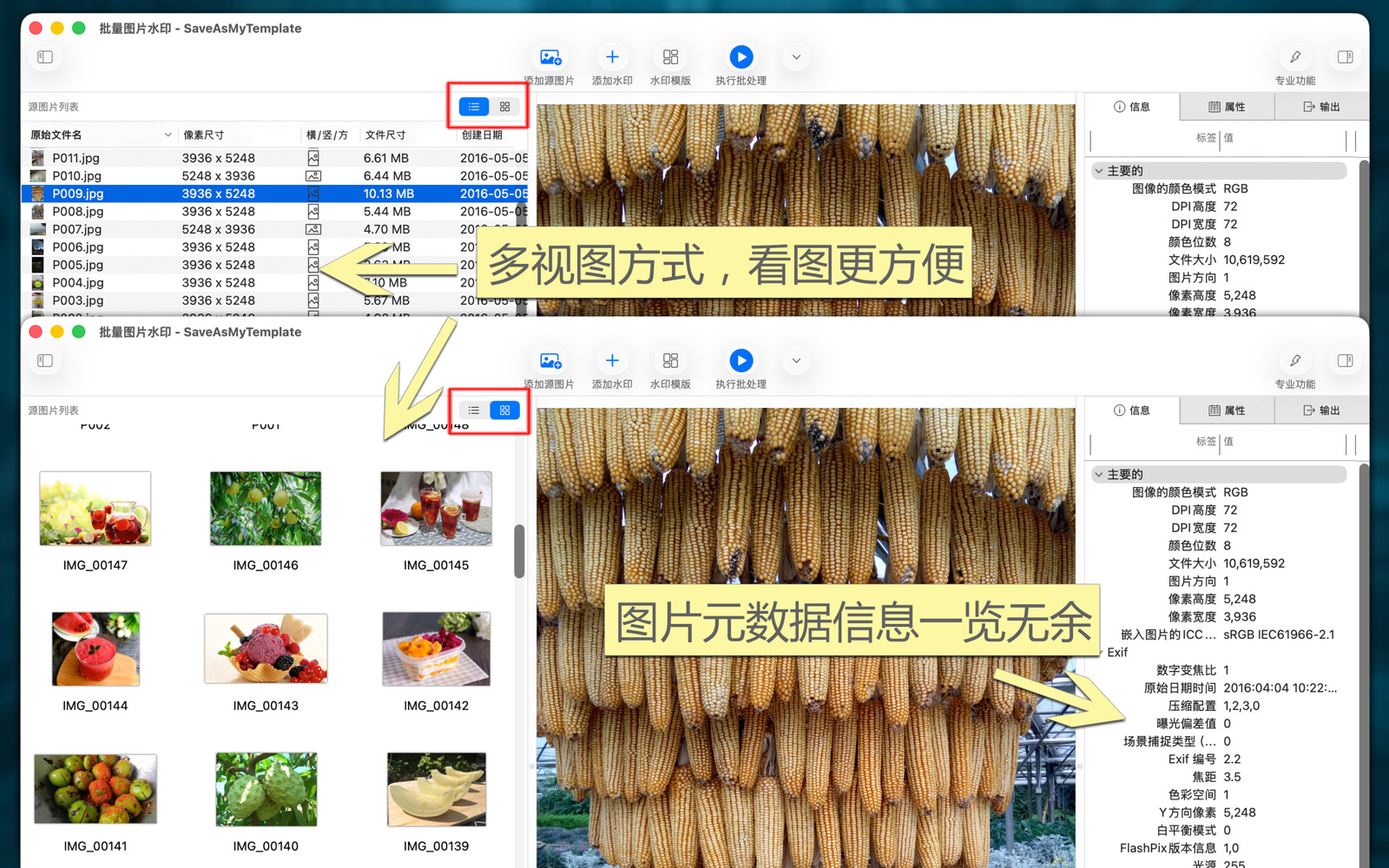
Task: Click the 创建日期 column header
Action: click(x=483, y=135)
